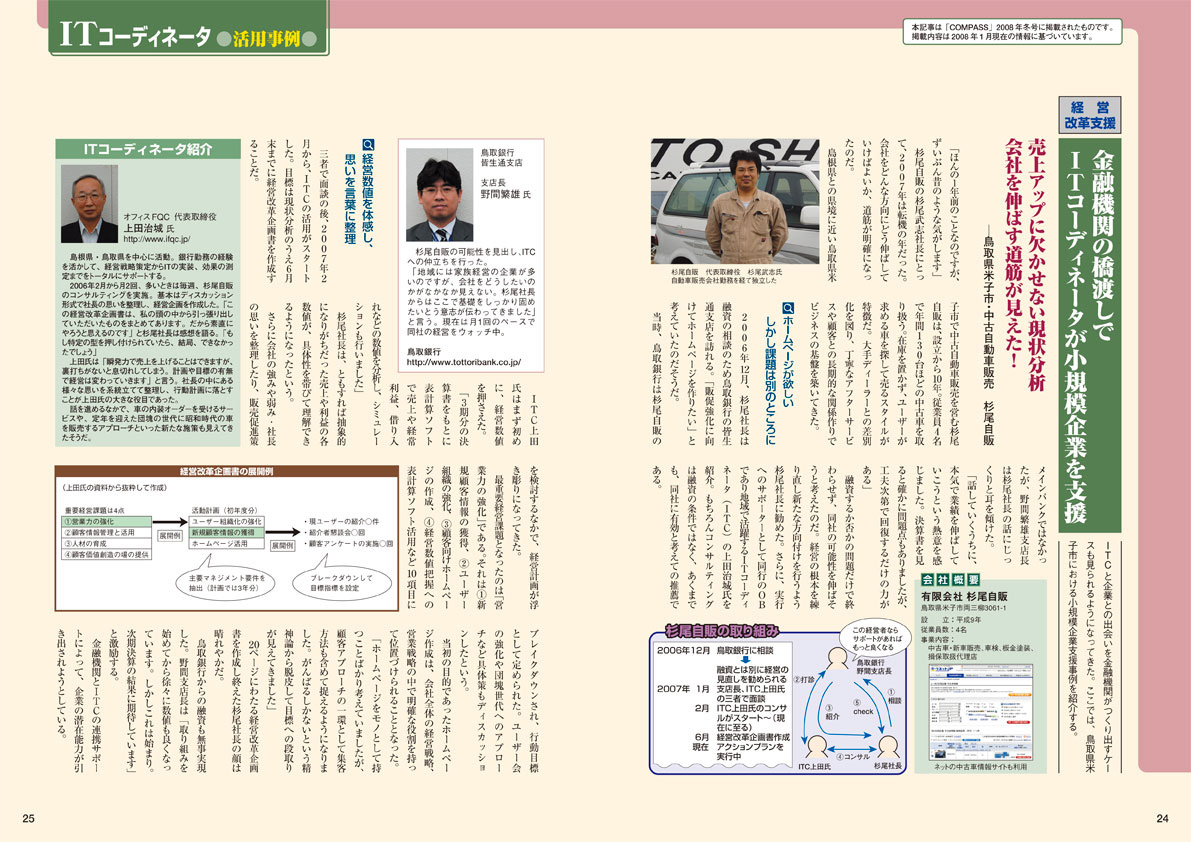Click the オフィスFQC 代表取締役 title line

pyautogui.click(x=169, y=217)
